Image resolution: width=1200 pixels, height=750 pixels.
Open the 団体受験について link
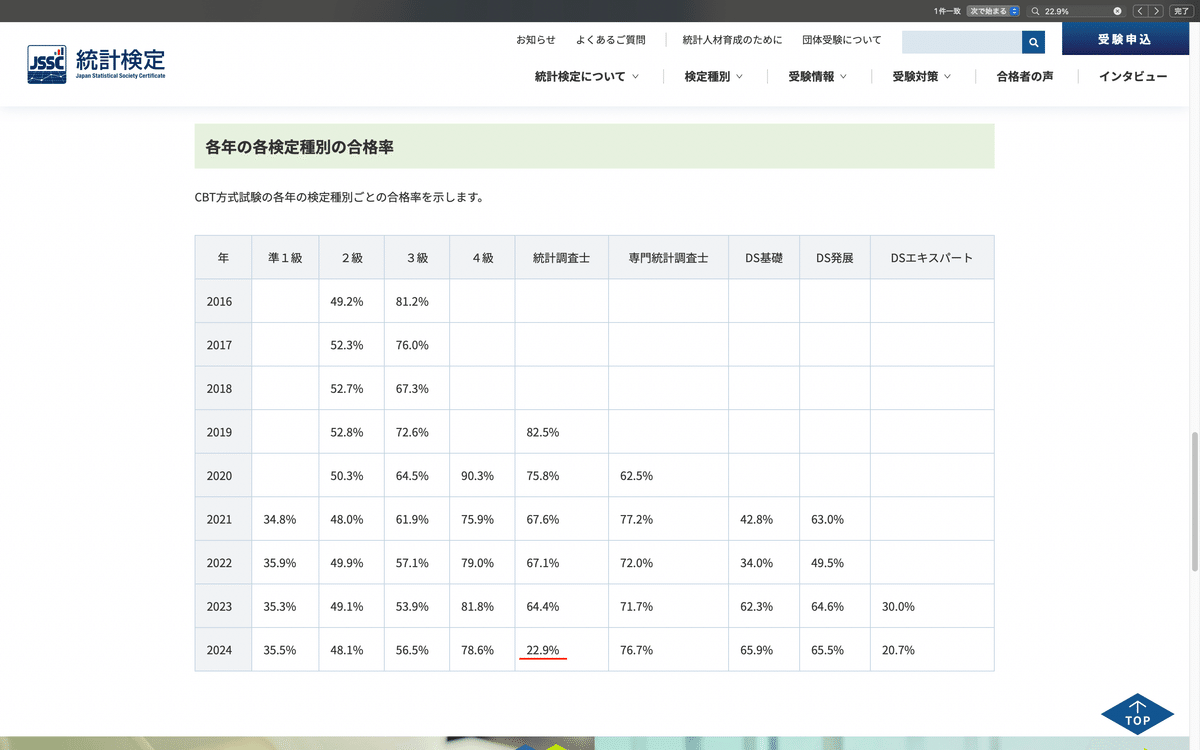(x=842, y=40)
